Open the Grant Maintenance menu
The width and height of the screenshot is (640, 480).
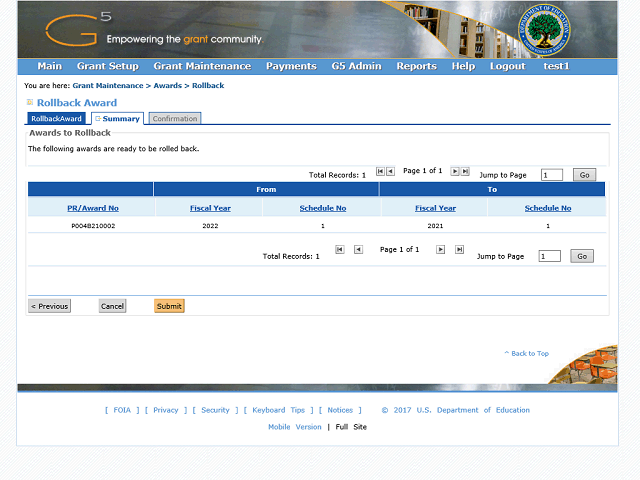[x=202, y=66]
